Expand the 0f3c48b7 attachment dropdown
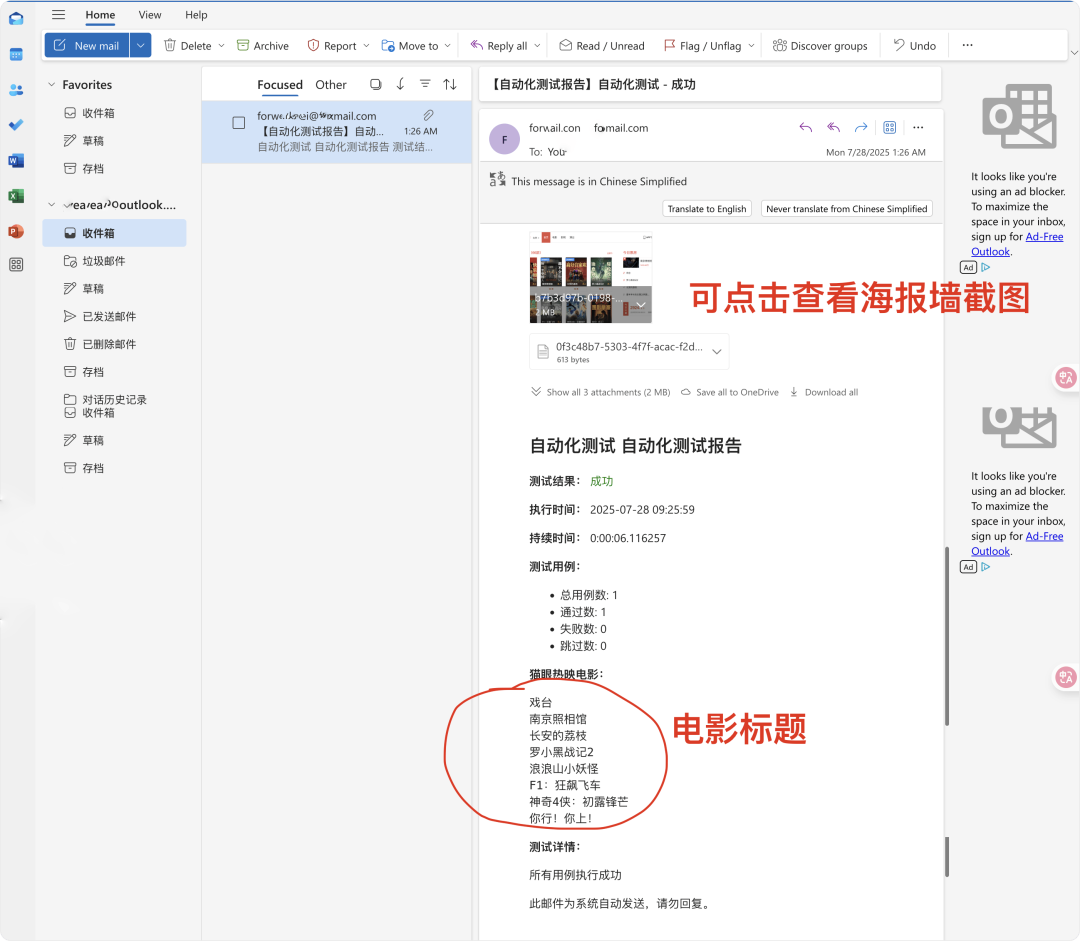Viewport: 1080px width, 941px height. tap(717, 351)
